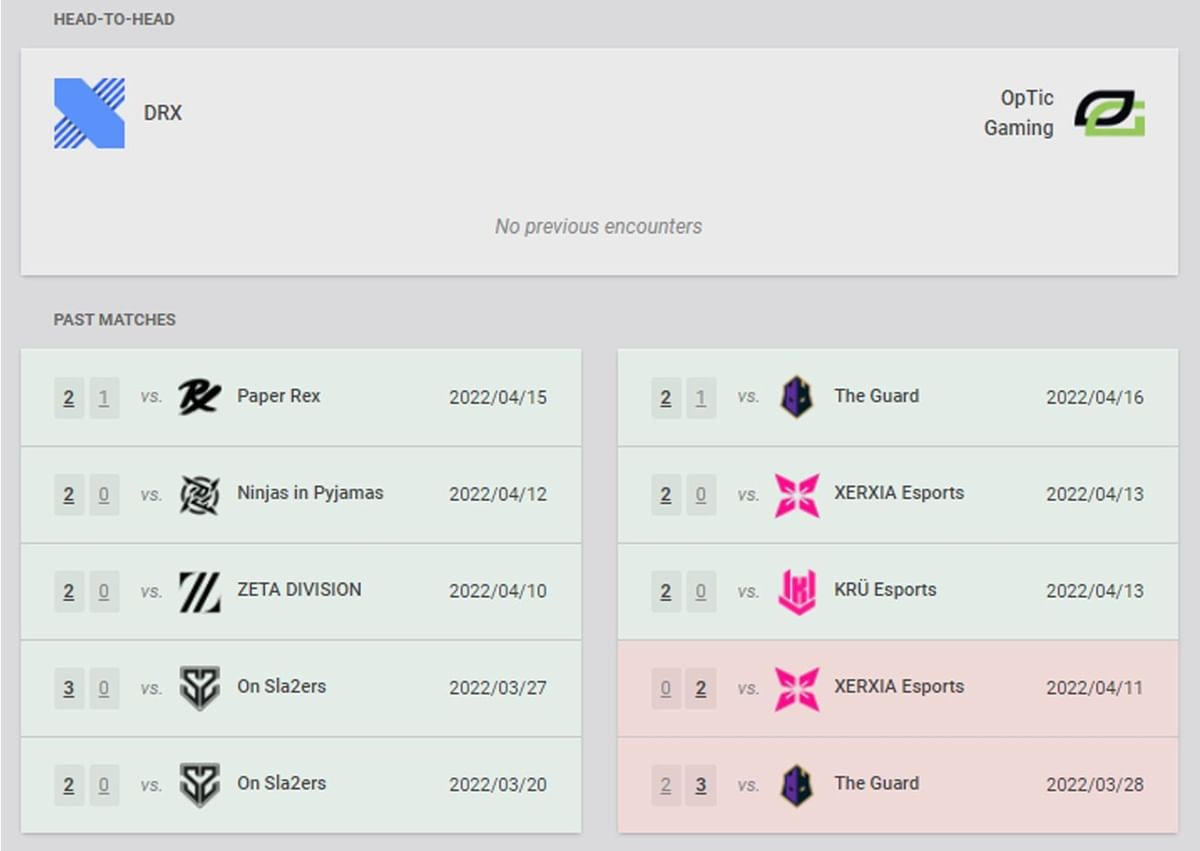Image resolution: width=1200 pixels, height=851 pixels.
Task: Click The Guard team logo
Action: click(796, 396)
